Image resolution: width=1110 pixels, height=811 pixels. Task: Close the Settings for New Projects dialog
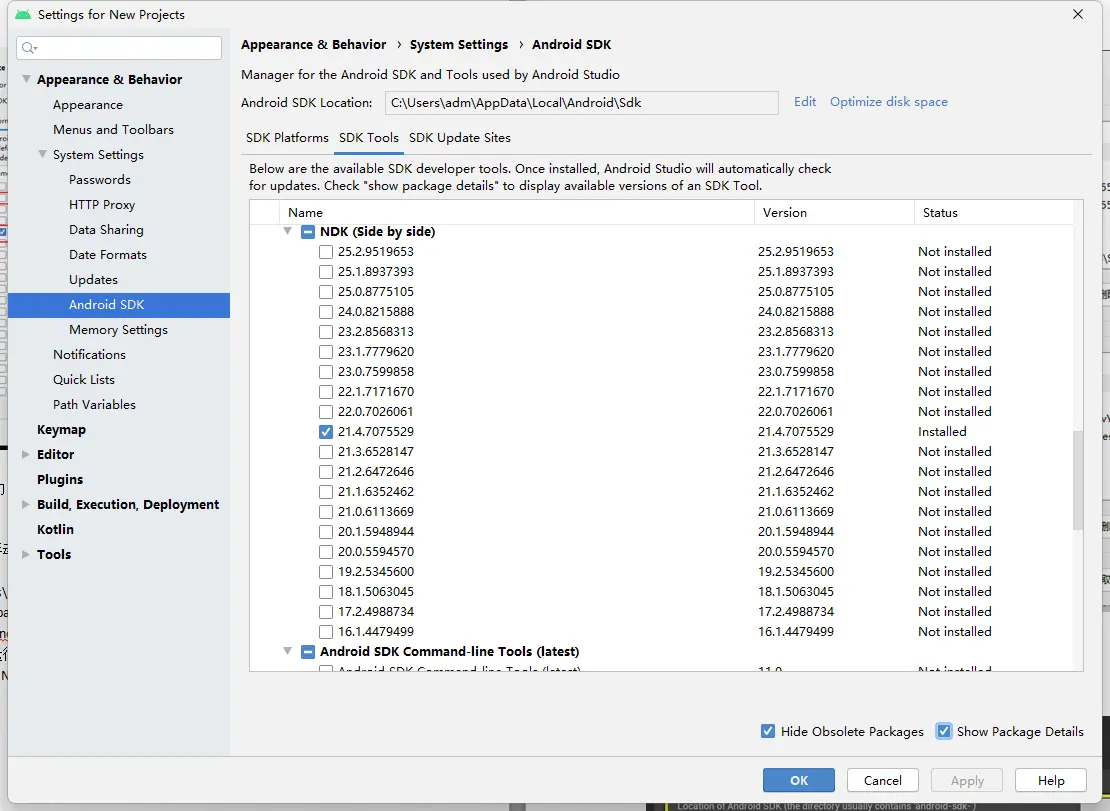click(x=1077, y=14)
